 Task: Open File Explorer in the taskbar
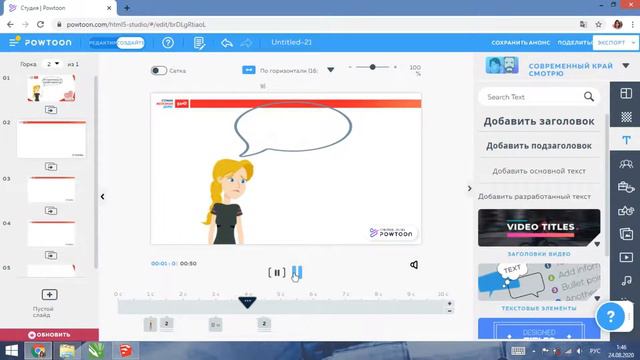click(67, 351)
